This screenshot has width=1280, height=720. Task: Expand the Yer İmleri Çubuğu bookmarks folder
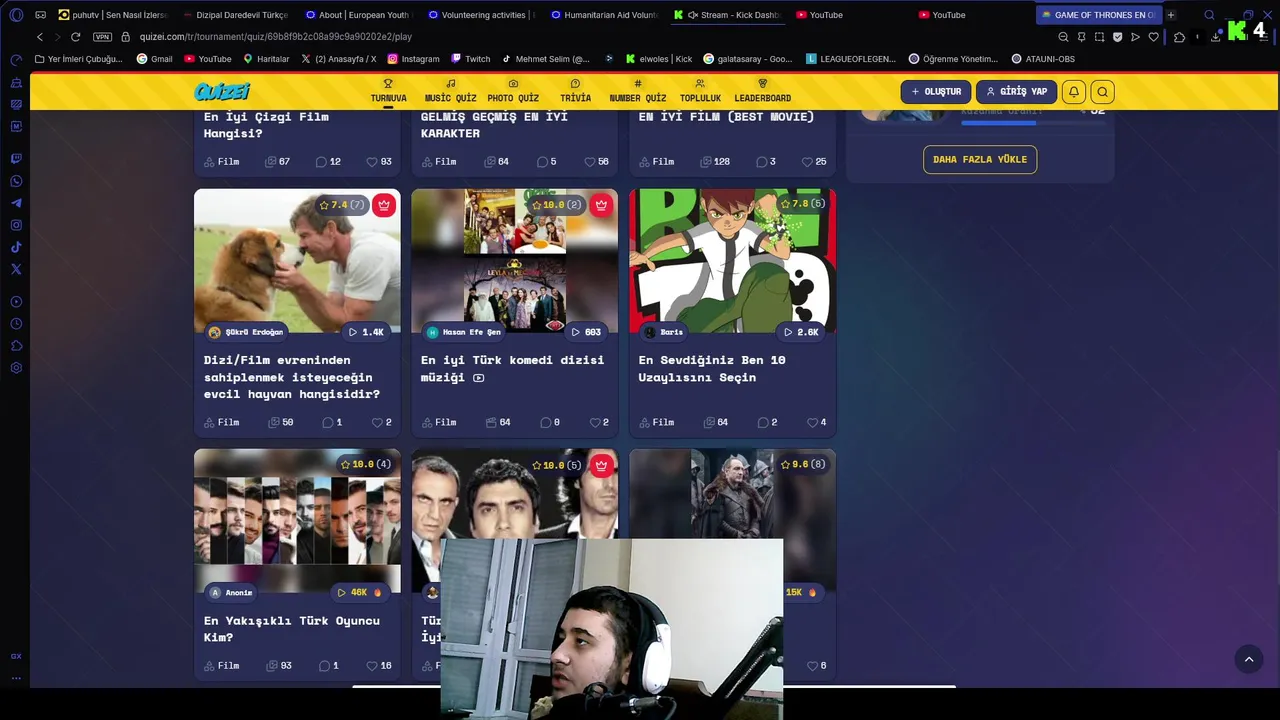coord(78,59)
